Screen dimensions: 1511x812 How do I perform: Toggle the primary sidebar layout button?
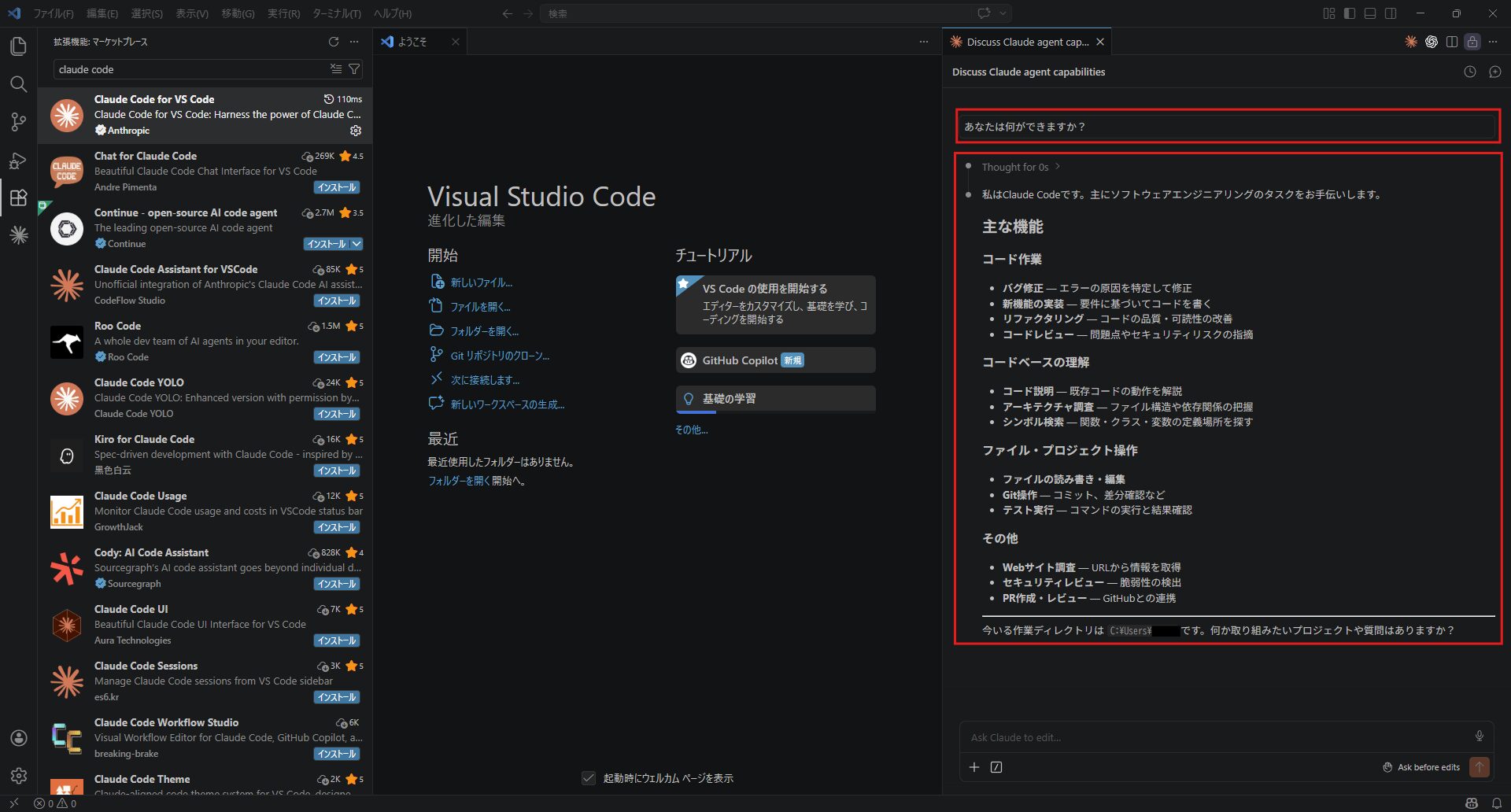pyautogui.click(x=1349, y=13)
